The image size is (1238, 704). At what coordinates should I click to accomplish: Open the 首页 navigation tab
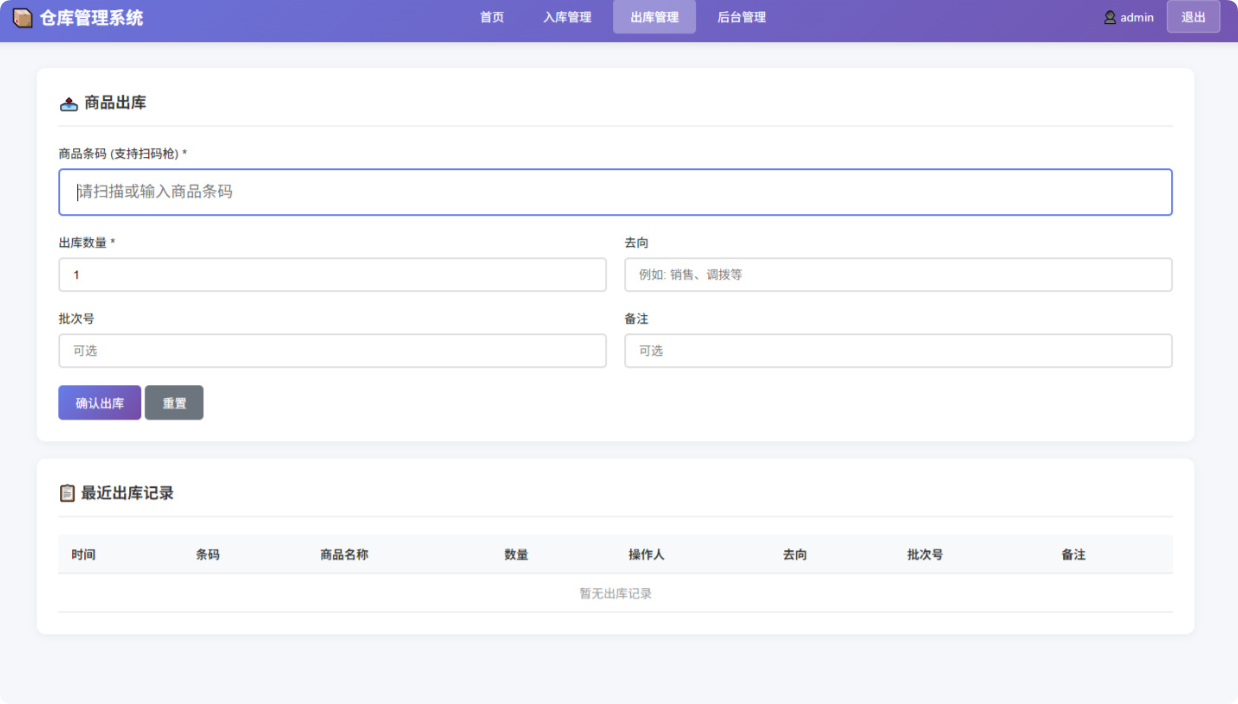pyautogui.click(x=492, y=17)
